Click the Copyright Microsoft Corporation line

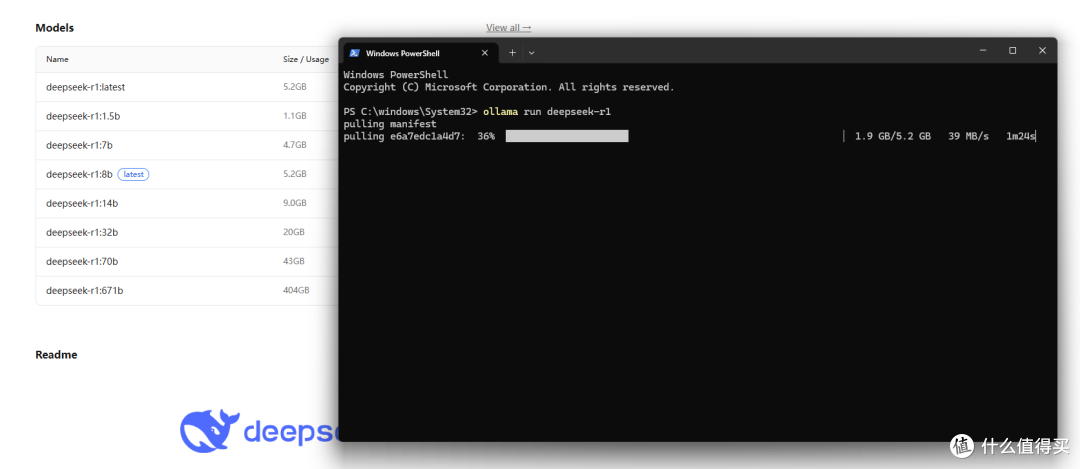509,87
